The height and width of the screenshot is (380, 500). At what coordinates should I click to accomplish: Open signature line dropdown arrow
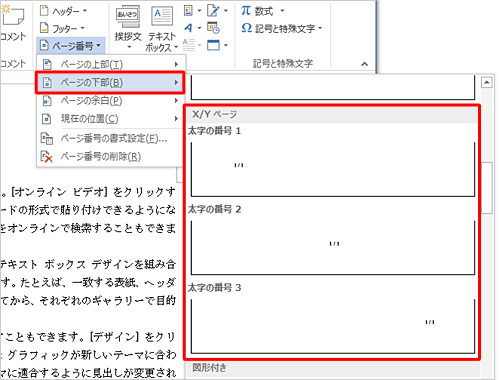(x=226, y=11)
